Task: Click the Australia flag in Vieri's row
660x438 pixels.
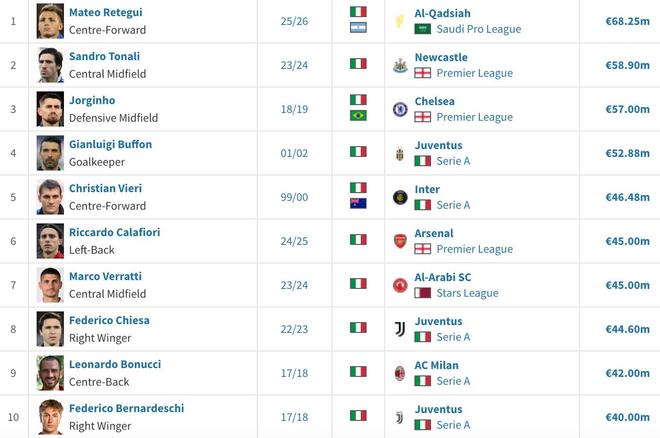Action: (358, 204)
